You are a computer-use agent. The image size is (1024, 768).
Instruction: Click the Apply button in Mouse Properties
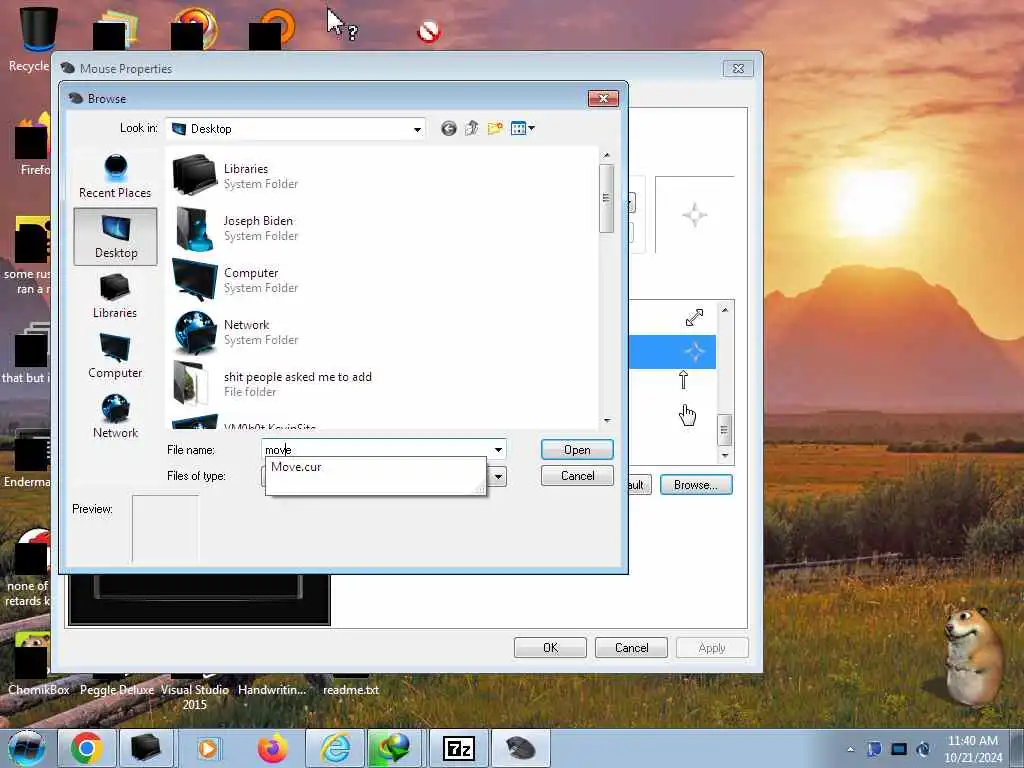pyautogui.click(x=712, y=647)
